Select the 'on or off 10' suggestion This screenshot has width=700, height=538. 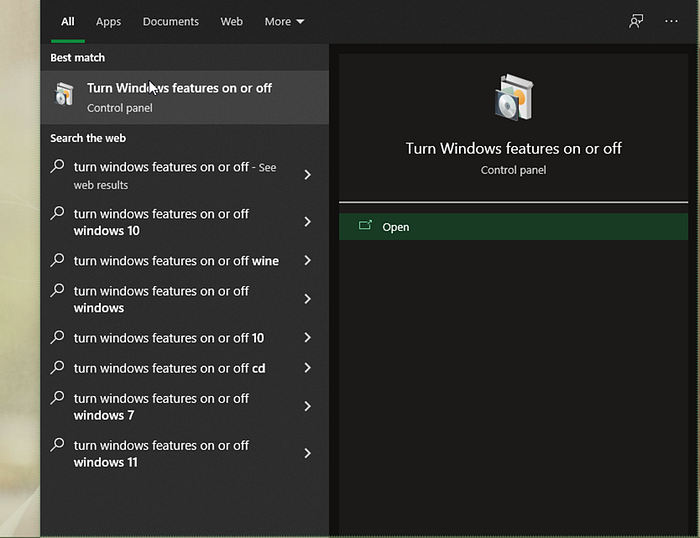tap(184, 338)
